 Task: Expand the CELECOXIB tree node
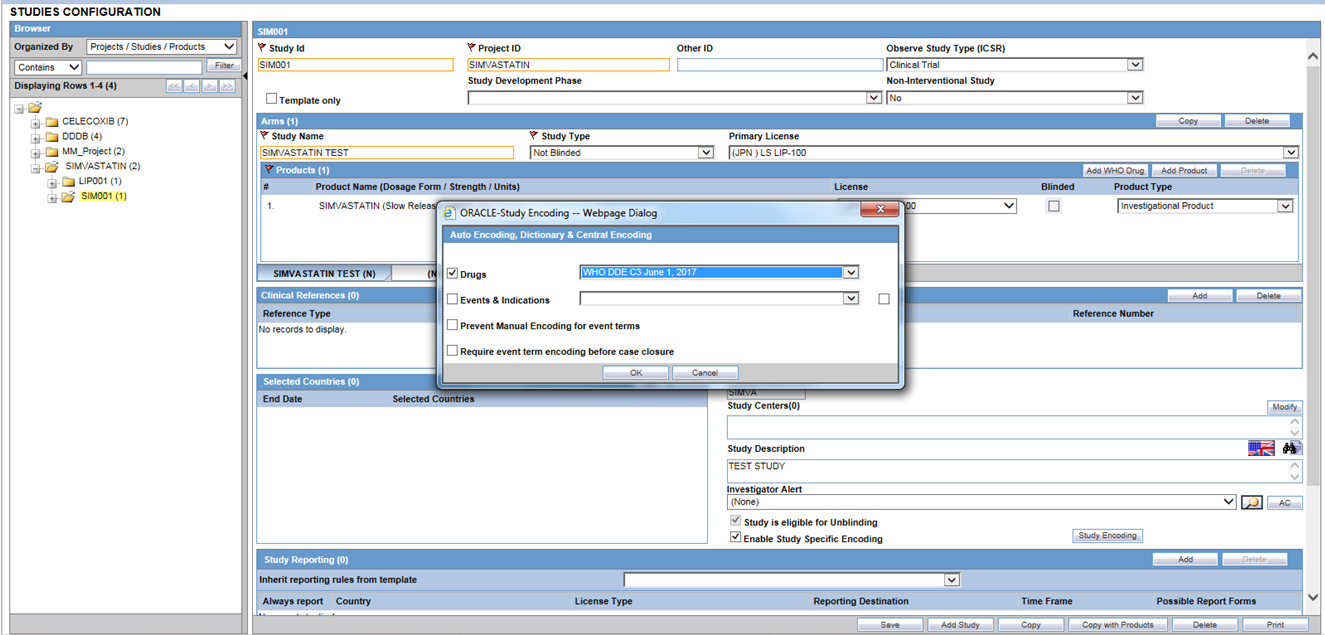36,124
